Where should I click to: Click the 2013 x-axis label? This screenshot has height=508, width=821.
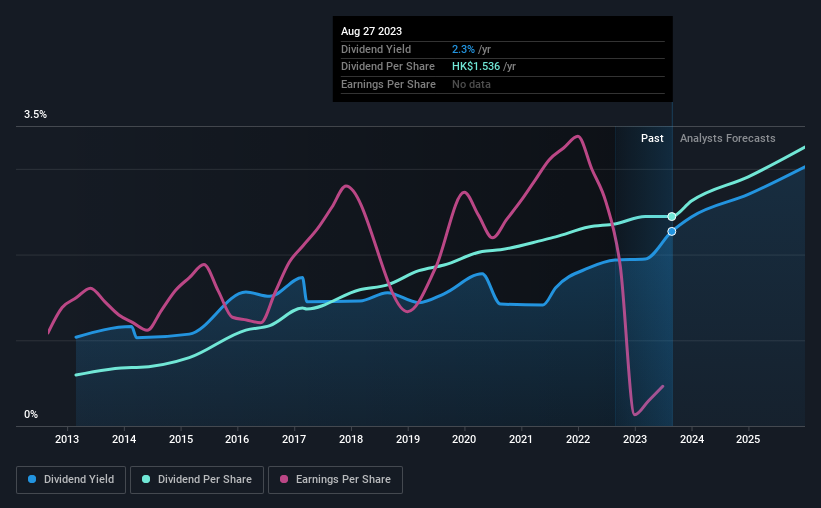point(67,439)
